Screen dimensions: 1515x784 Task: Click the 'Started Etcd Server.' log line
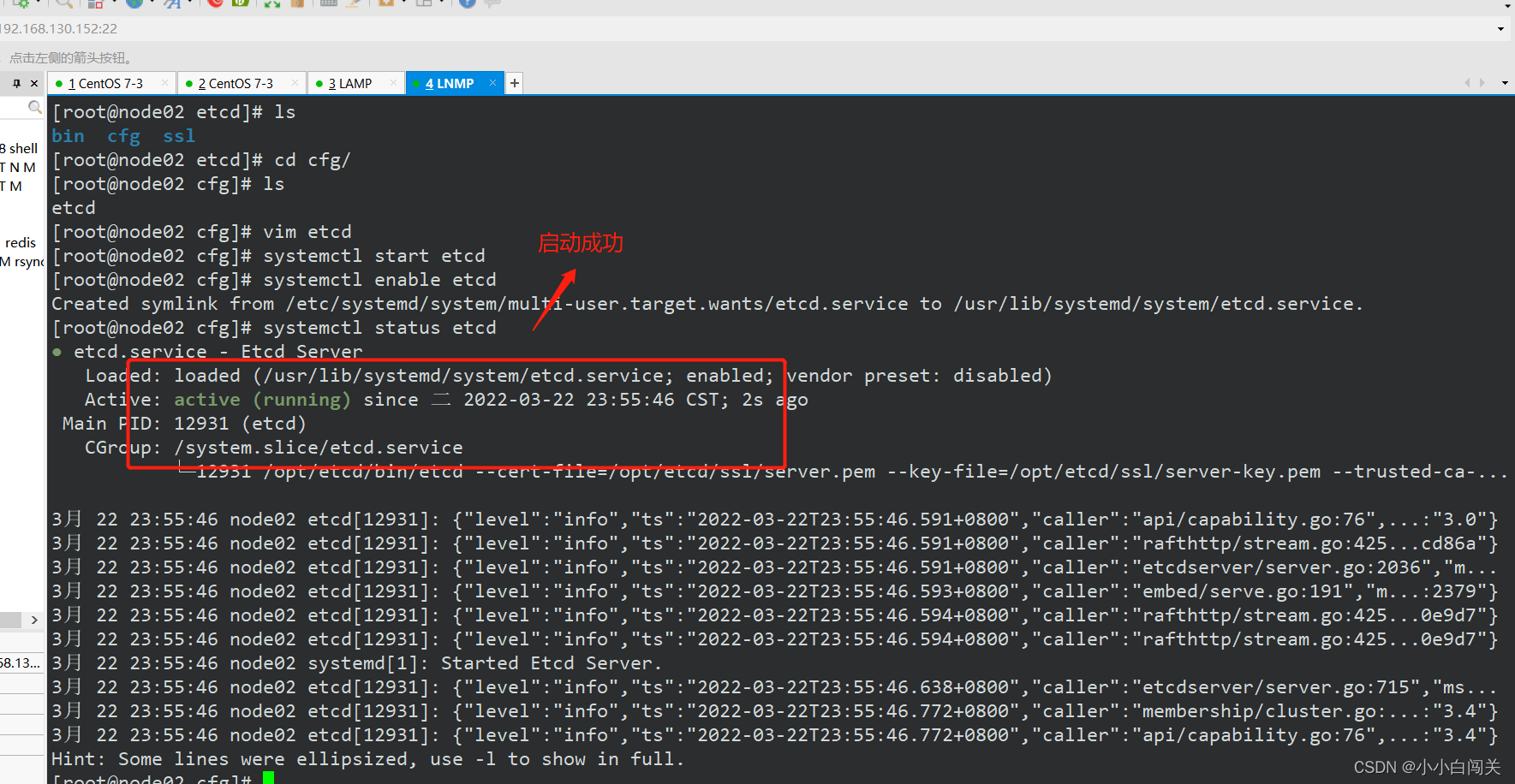(356, 663)
